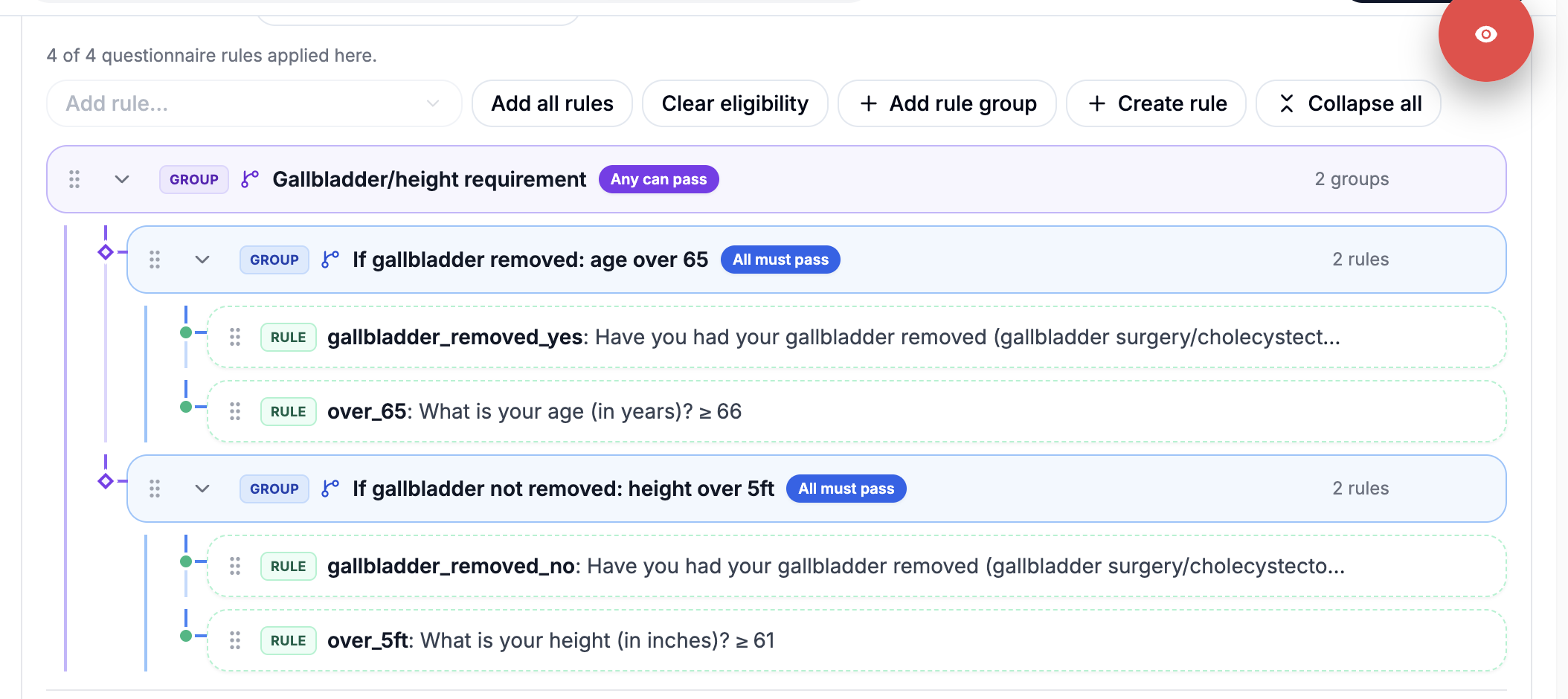Click the 'Add all rules' button

[552, 103]
